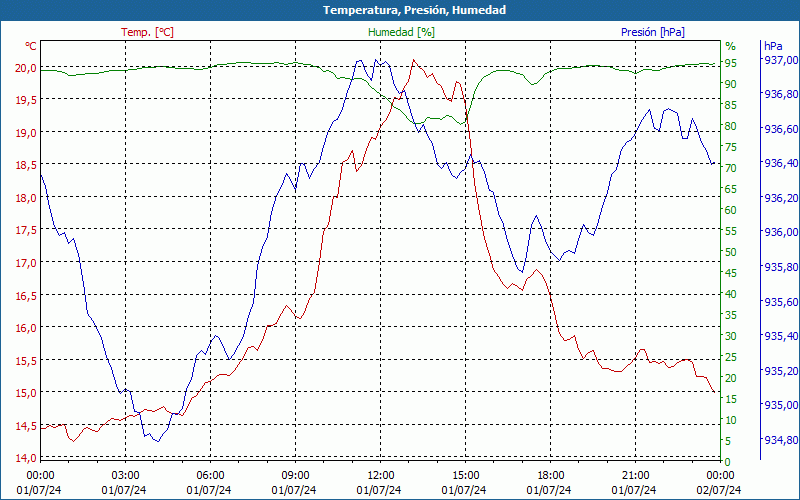Click the "935,20" pressure axis value
This screenshot has width=800, height=500.
pos(781,371)
